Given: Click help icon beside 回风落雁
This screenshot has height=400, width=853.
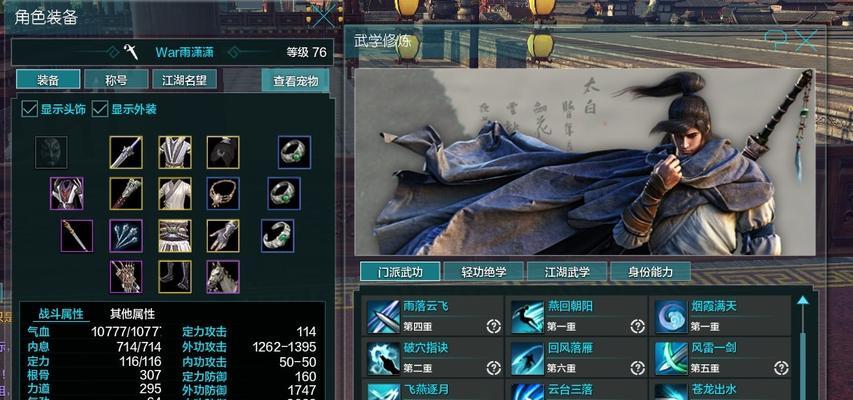Looking at the screenshot, I should pyautogui.click(x=638, y=368).
